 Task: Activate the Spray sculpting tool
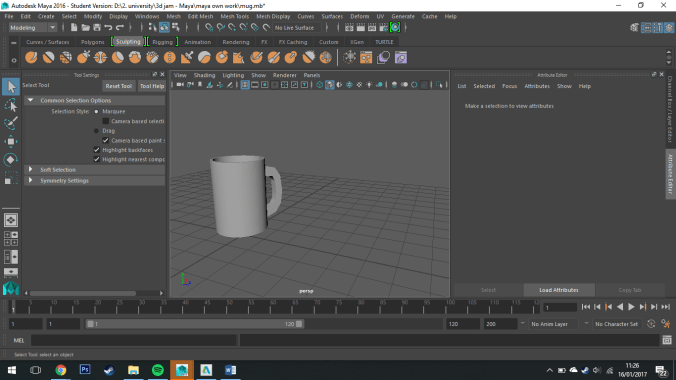click(152, 57)
